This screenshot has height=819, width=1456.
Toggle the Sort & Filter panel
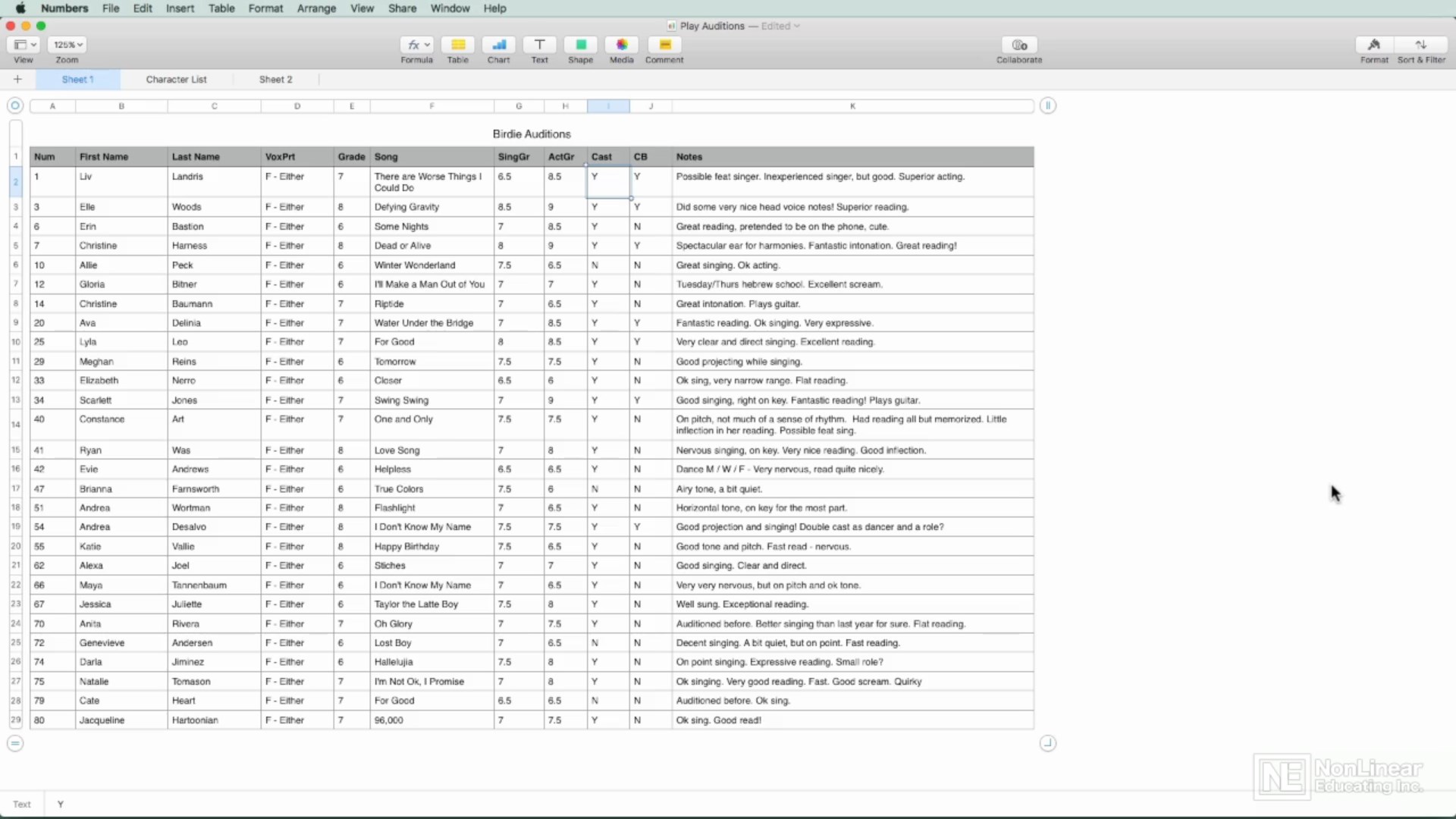[x=1421, y=45]
